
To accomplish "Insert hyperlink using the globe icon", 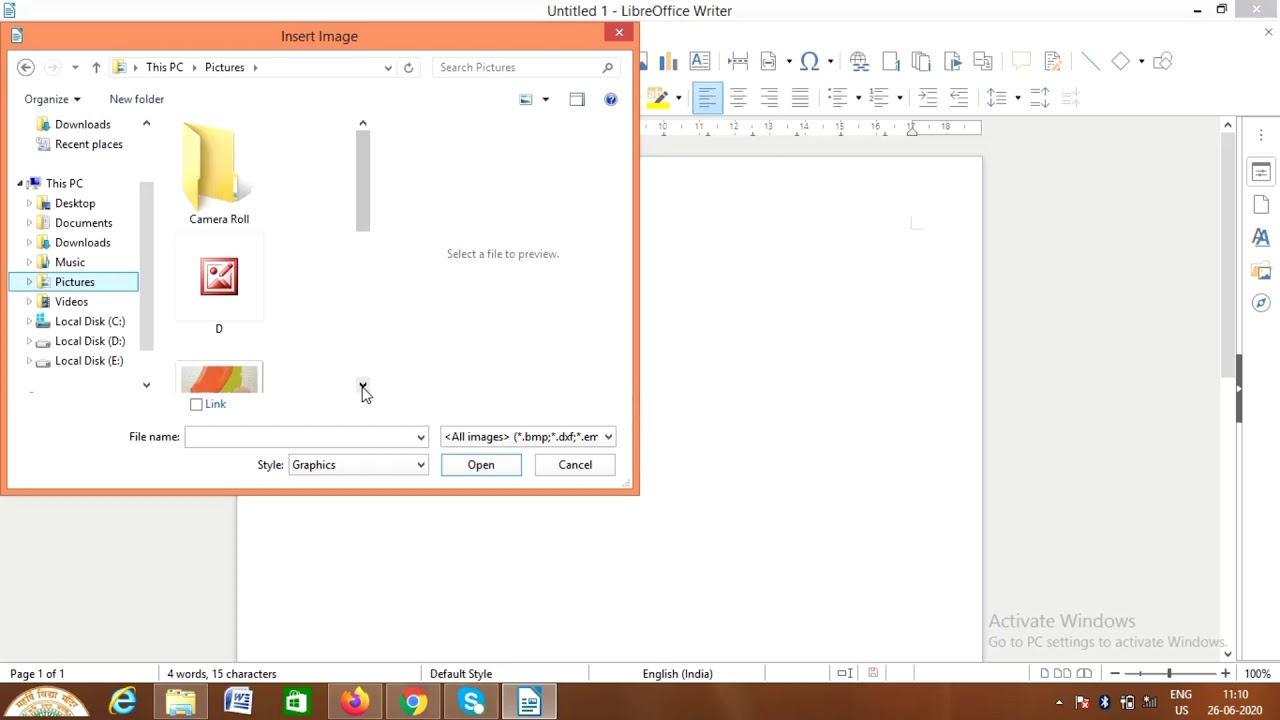I will (859, 61).
